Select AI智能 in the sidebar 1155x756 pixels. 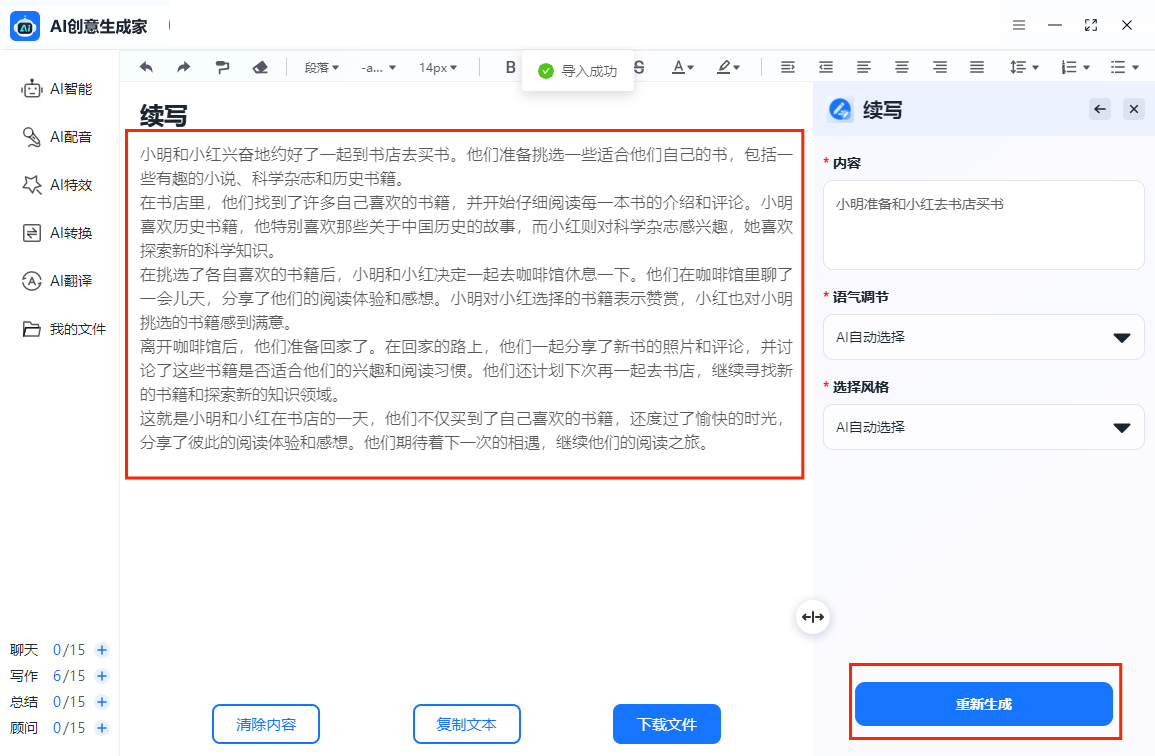tap(63, 88)
